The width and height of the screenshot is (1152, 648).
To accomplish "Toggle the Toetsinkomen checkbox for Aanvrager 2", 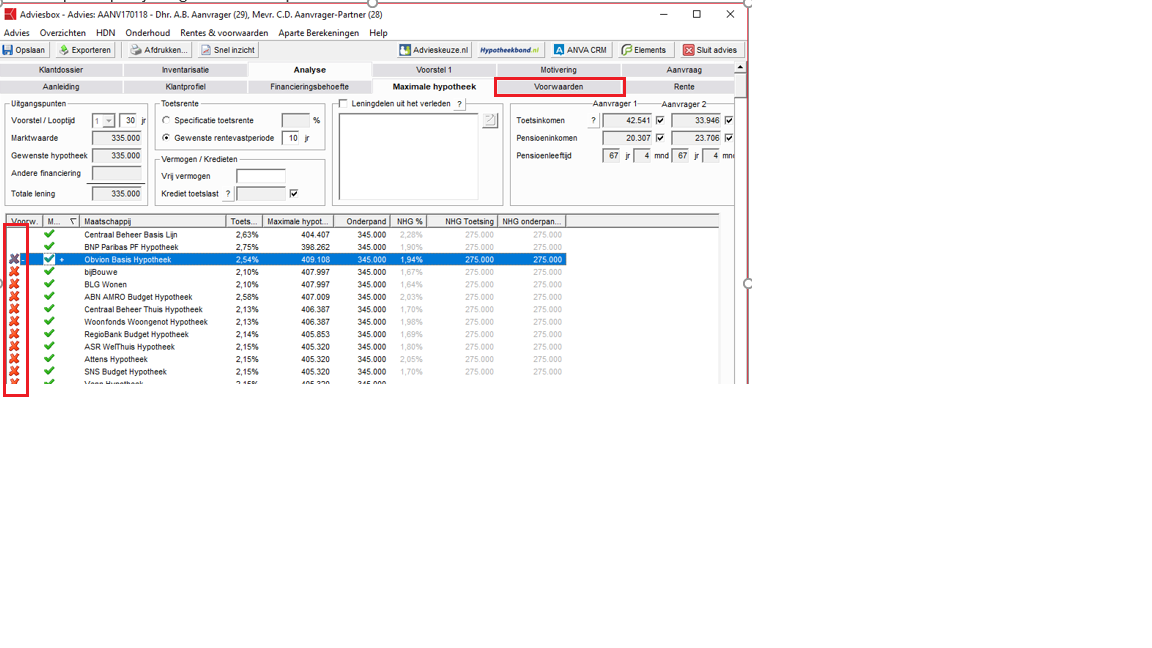I will pyautogui.click(x=729, y=120).
